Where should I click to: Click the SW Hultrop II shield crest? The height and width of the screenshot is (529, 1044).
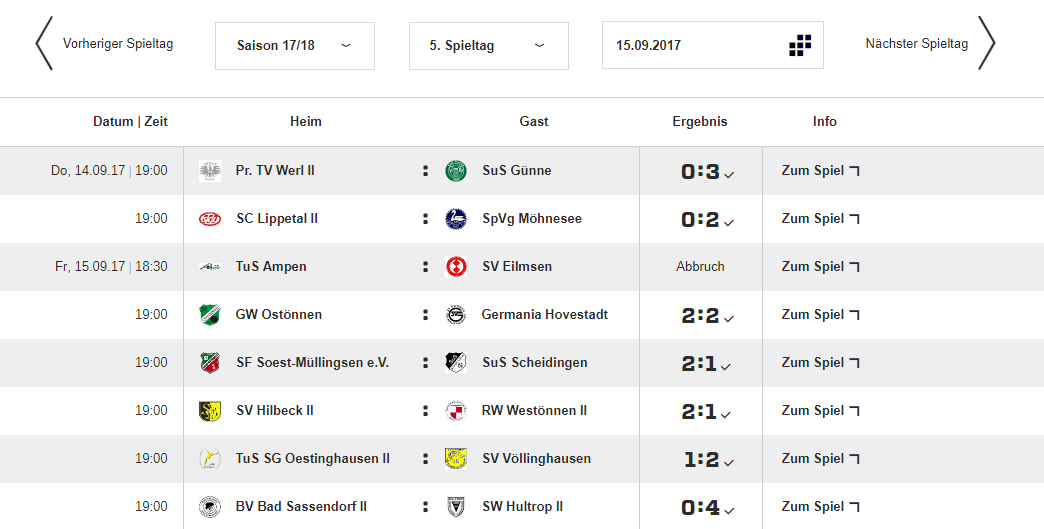click(456, 506)
